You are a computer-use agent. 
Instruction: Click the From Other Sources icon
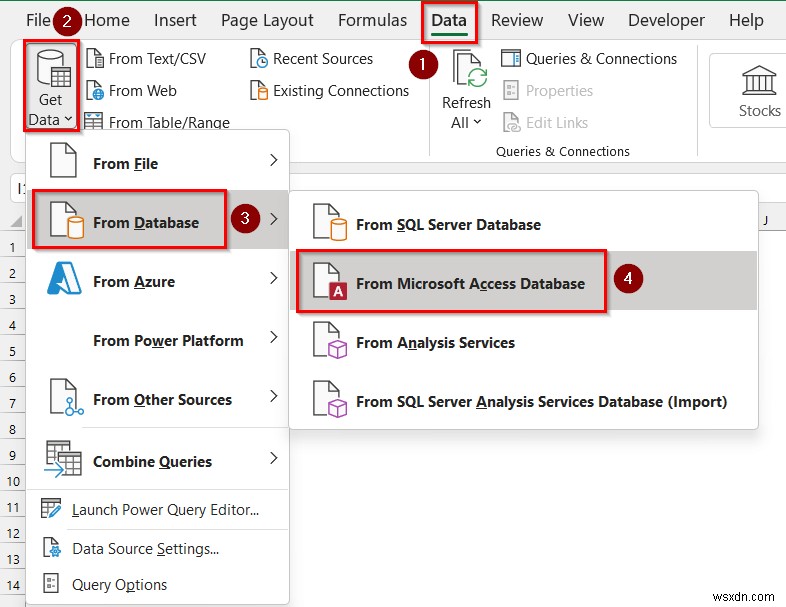tap(67, 397)
